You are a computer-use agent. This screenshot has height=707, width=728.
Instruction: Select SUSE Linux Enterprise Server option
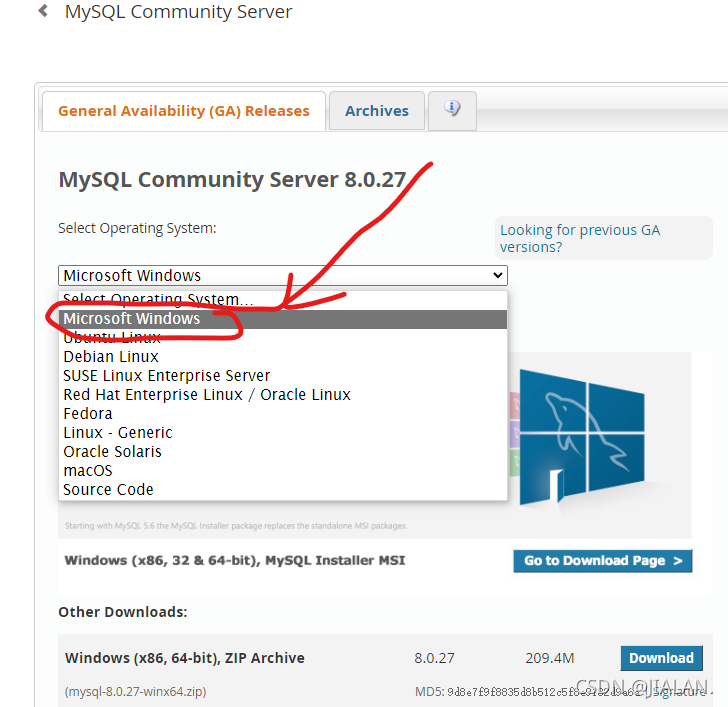283,376
